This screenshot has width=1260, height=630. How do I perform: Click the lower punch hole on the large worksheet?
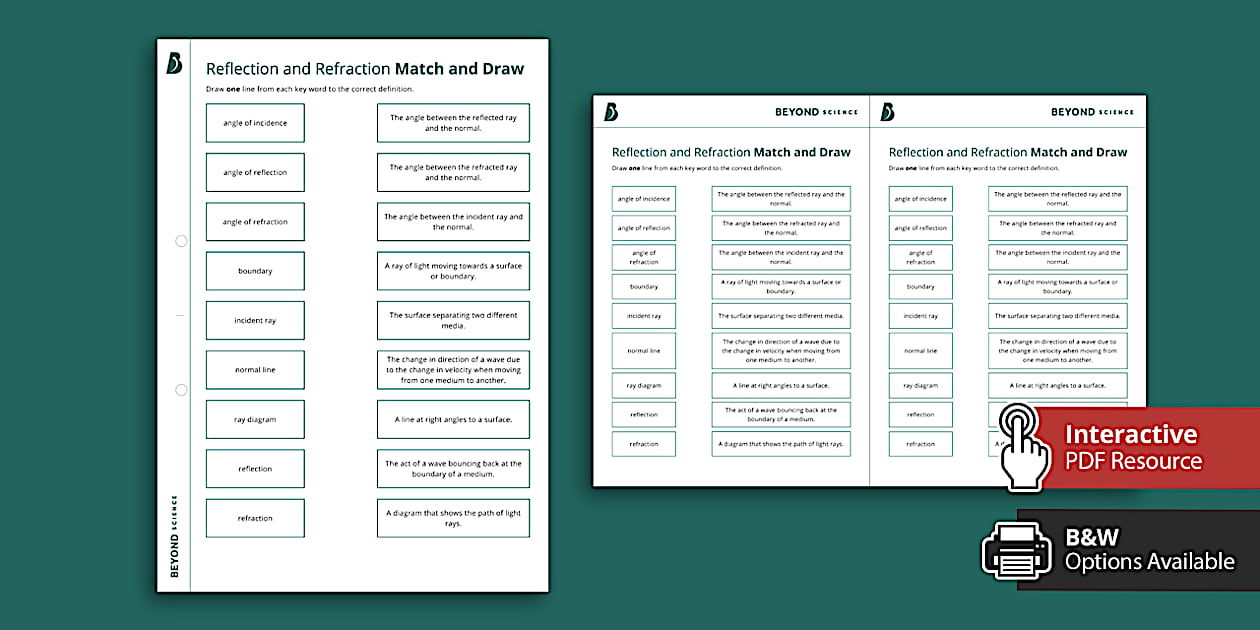181,390
